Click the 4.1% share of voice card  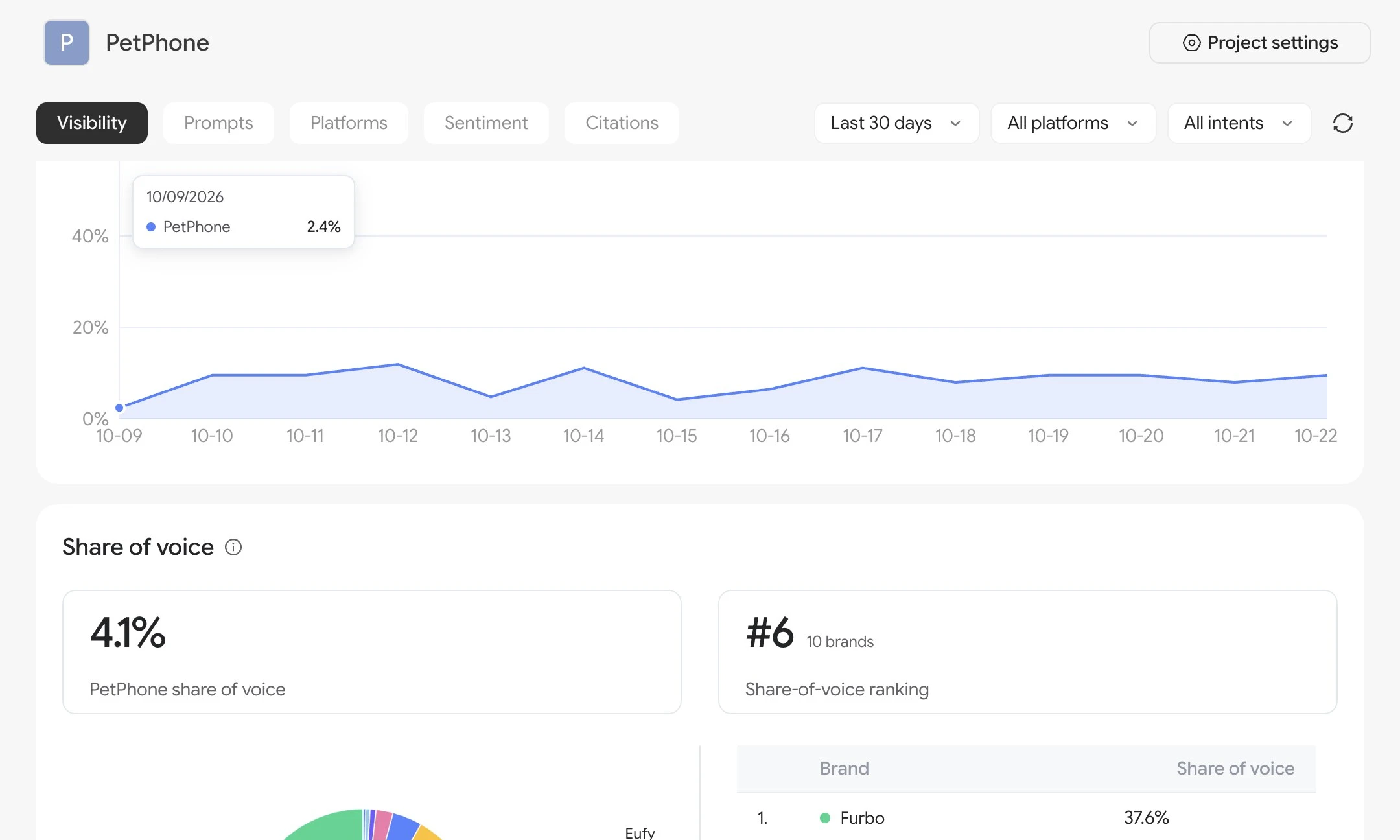point(371,652)
